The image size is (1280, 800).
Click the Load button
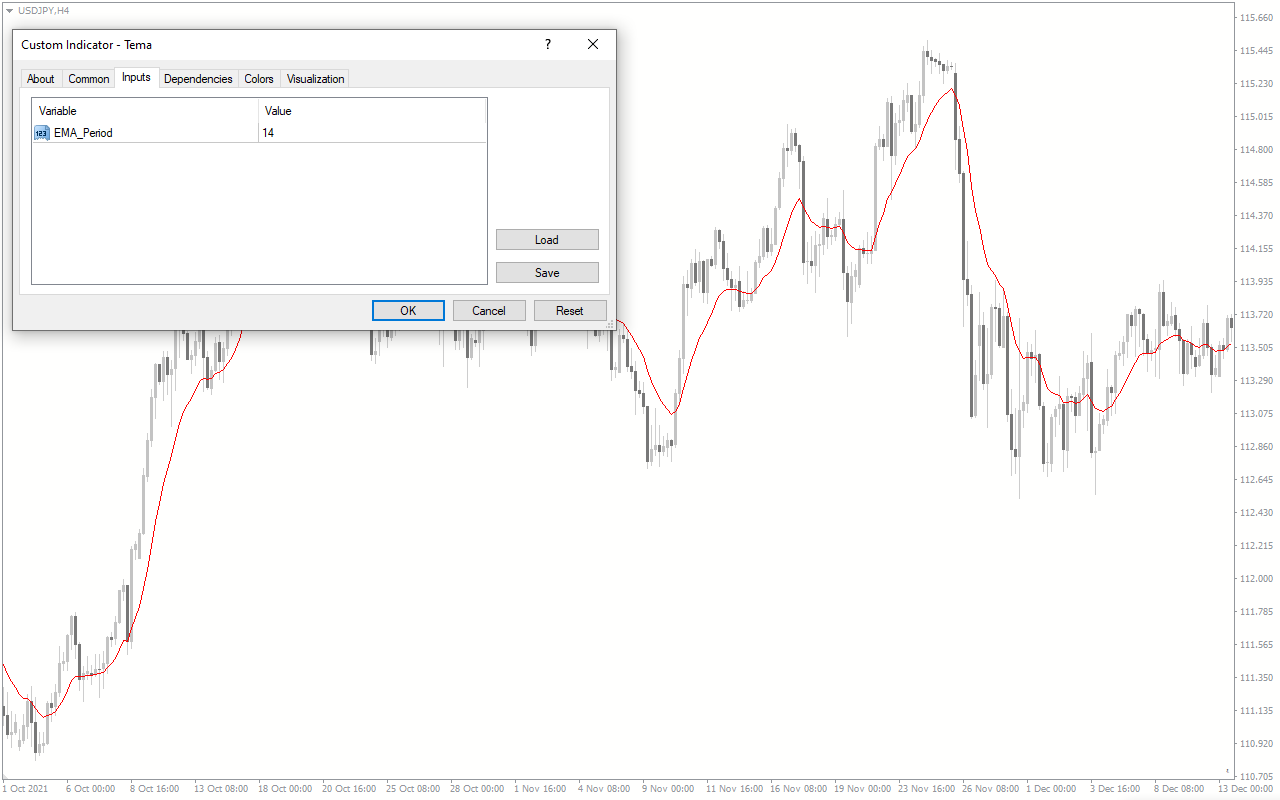[547, 240]
